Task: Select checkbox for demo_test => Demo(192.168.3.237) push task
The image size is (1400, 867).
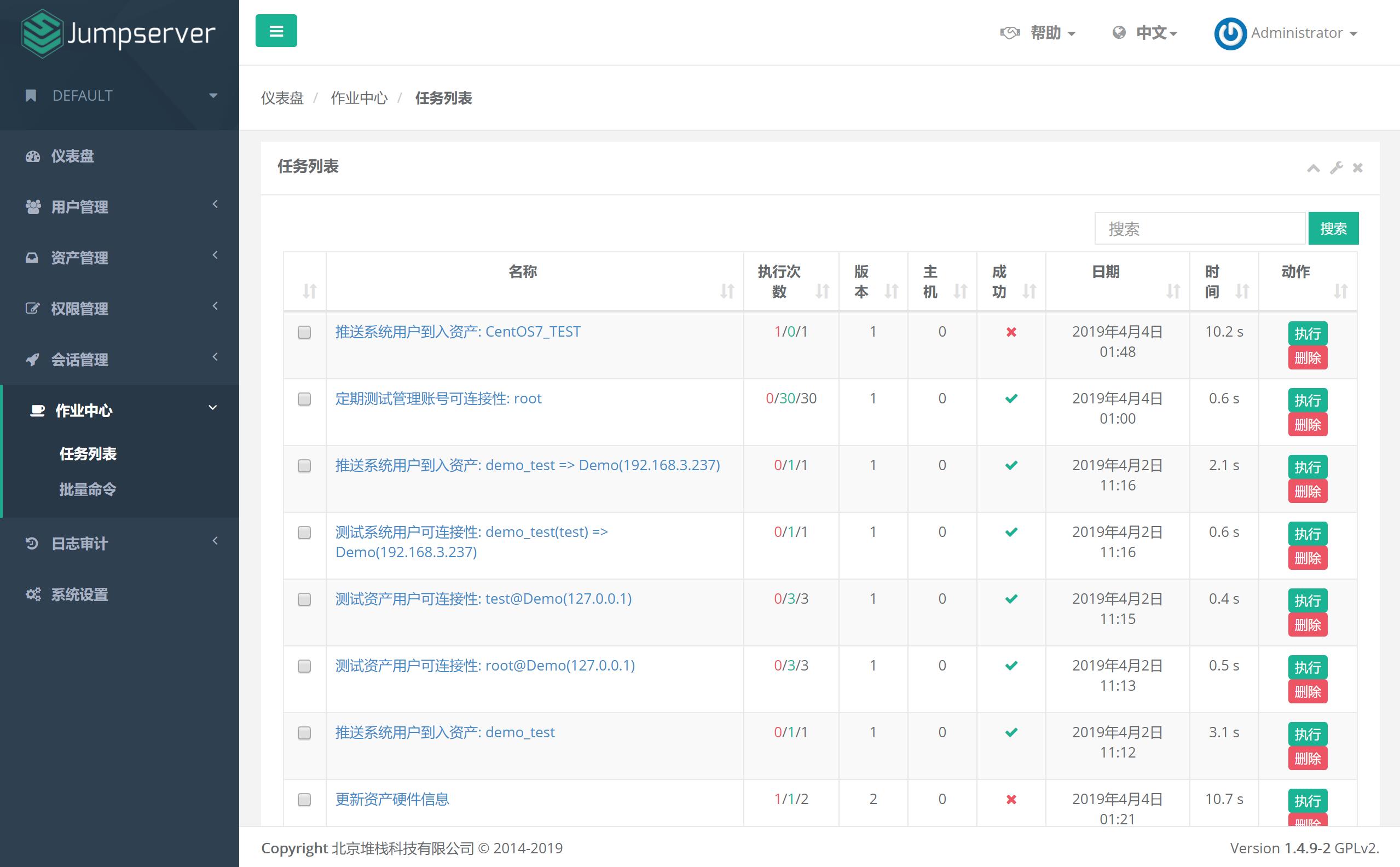Action: (x=304, y=466)
